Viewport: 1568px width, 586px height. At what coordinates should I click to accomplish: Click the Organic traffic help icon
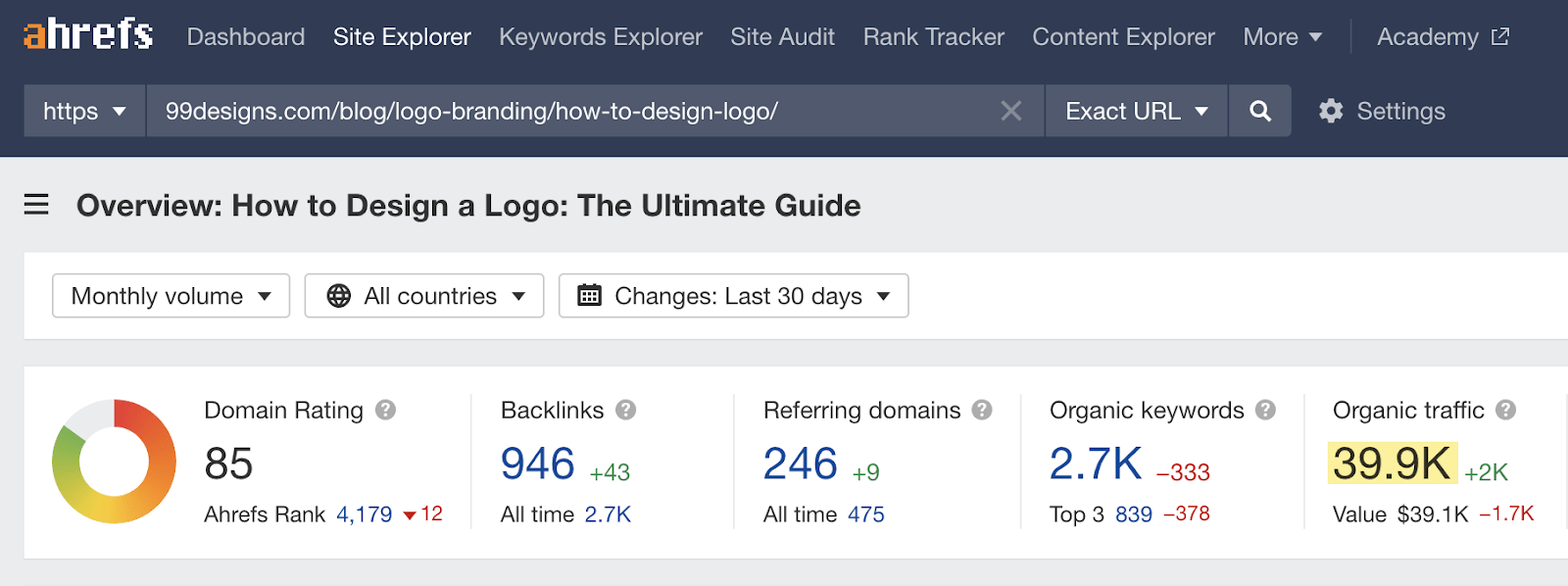pos(1506,410)
